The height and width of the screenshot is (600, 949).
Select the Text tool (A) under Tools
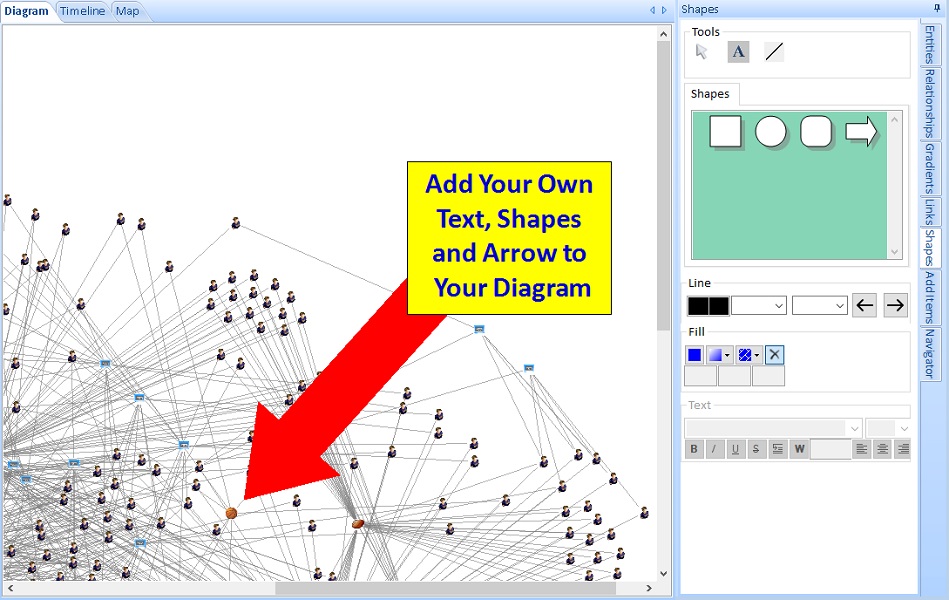[x=740, y=51]
